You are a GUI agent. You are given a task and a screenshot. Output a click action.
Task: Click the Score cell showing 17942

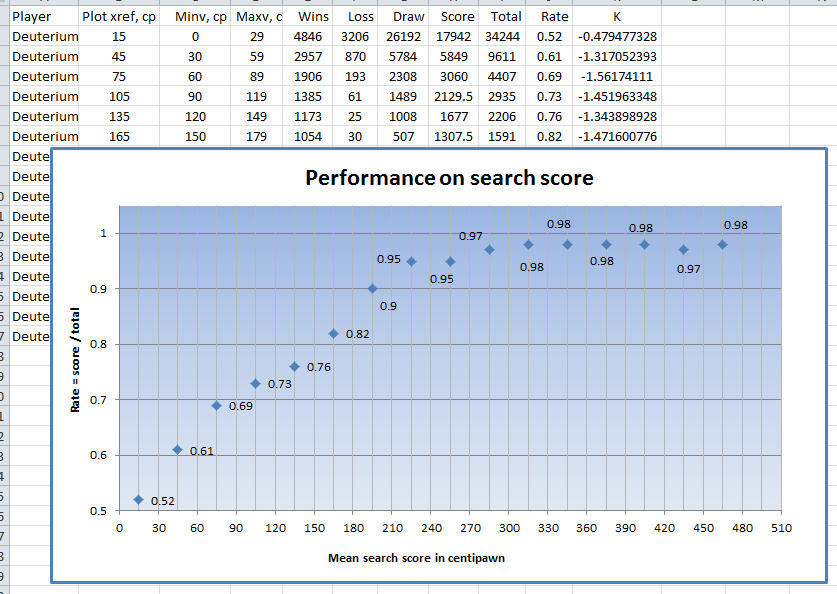coord(457,37)
